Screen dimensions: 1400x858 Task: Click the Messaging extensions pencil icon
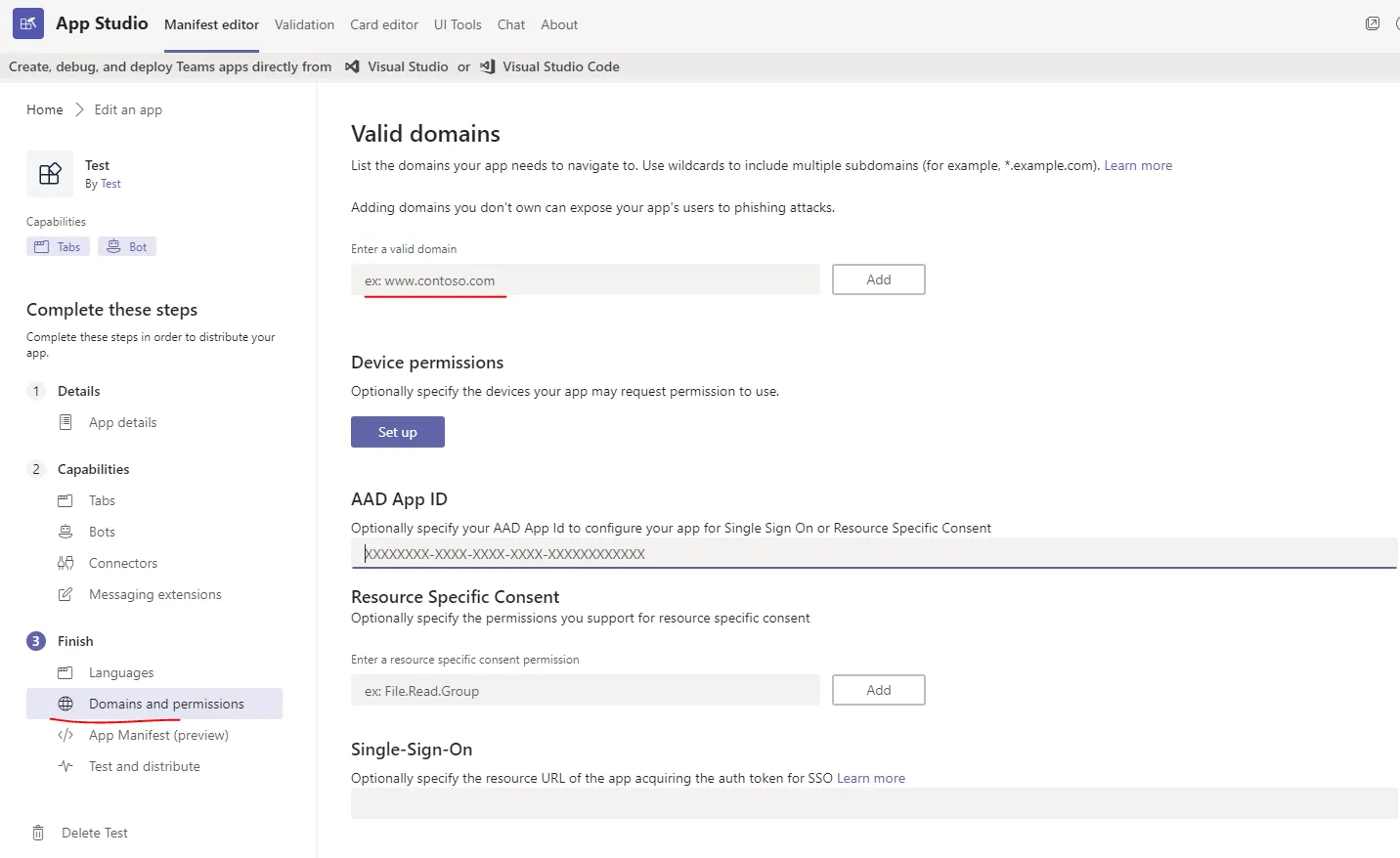pos(66,594)
